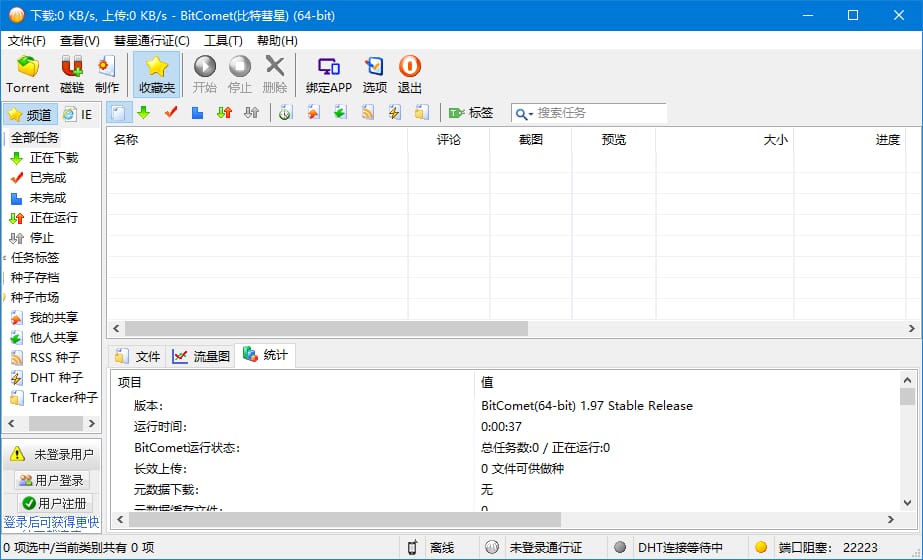This screenshot has height=560, width=923.
Task: Toggle the 收藏夹 favorites button
Action: point(157,74)
